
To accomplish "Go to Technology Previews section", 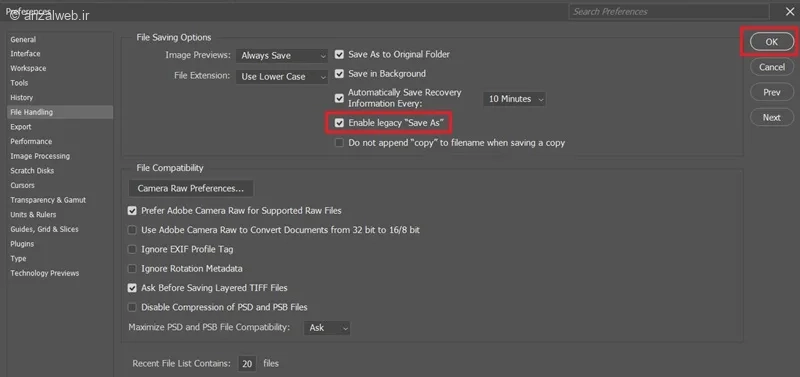I will point(45,273).
